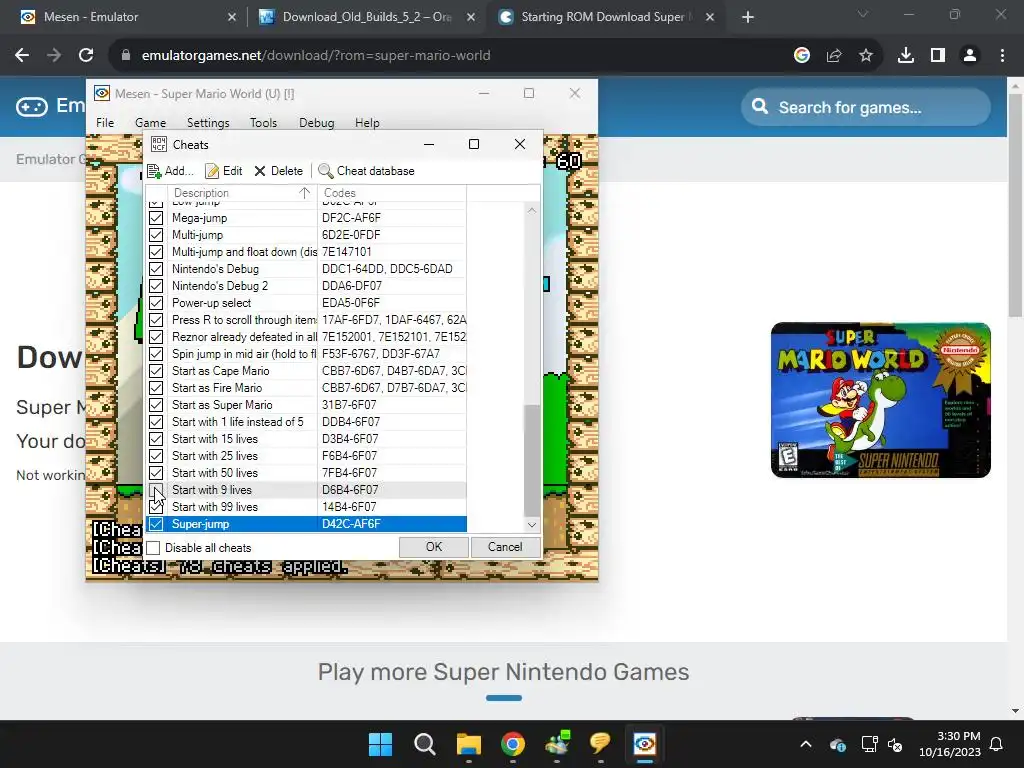
Task: Click the search magnifier icon on website
Action: coord(760,106)
